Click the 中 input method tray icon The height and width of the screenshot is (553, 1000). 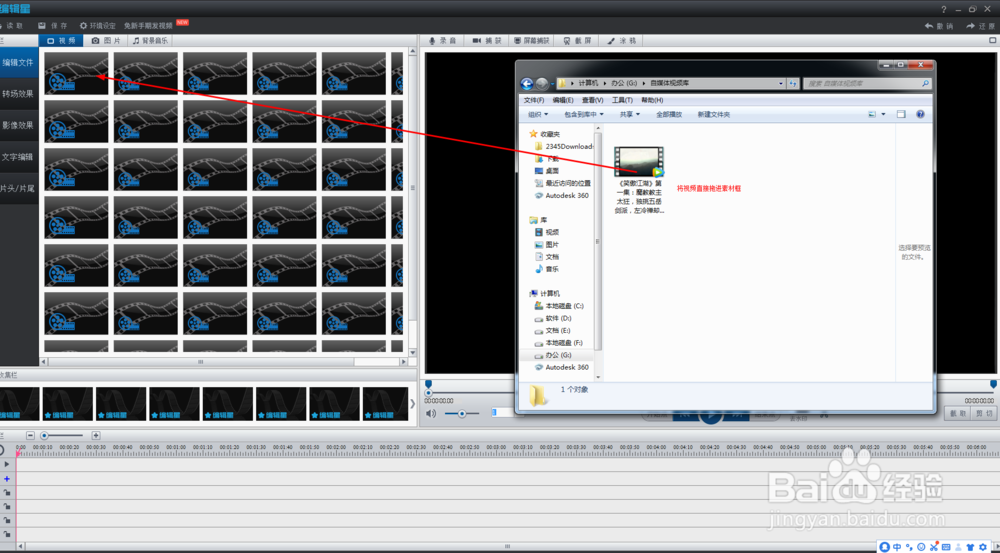tap(897, 547)
